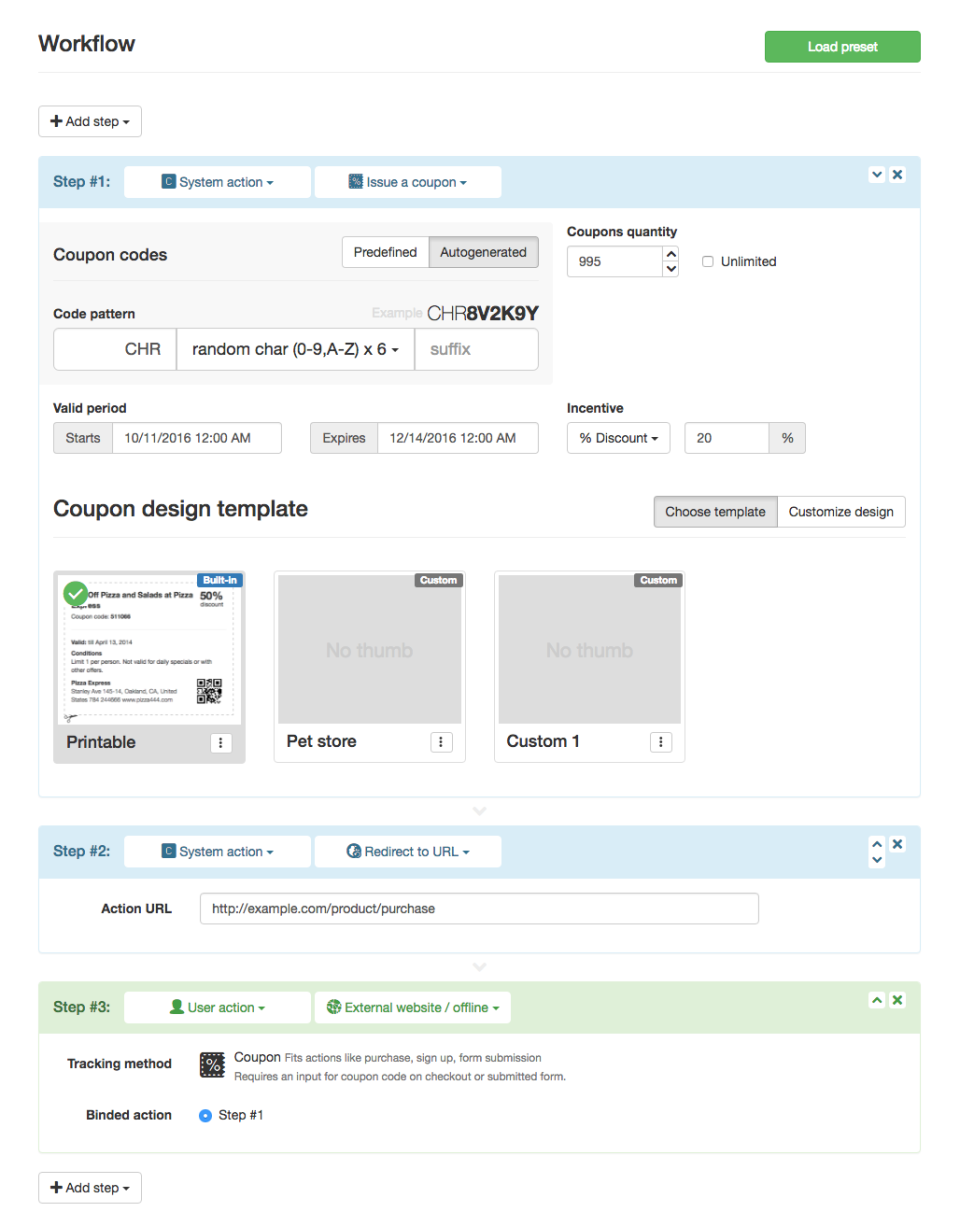Click the Coupon design template heading
This screenshot has height=1226, width=960.
click(x=180, y=509)
